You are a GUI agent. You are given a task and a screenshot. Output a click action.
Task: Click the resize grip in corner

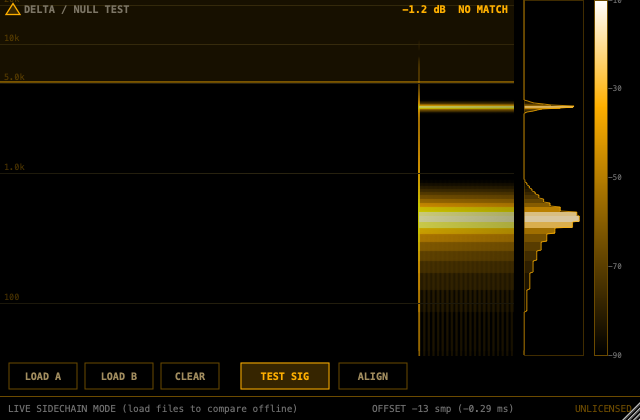coord(632,411)
